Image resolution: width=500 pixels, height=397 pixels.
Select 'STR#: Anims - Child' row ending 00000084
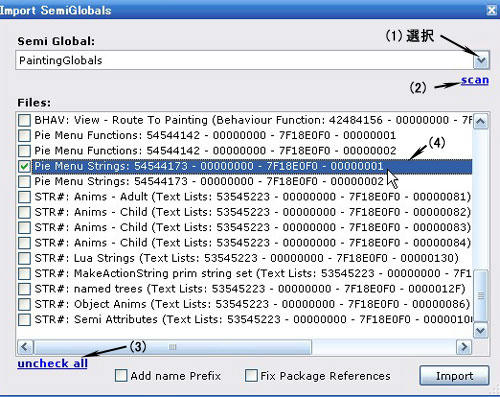[x=252, y=243]
